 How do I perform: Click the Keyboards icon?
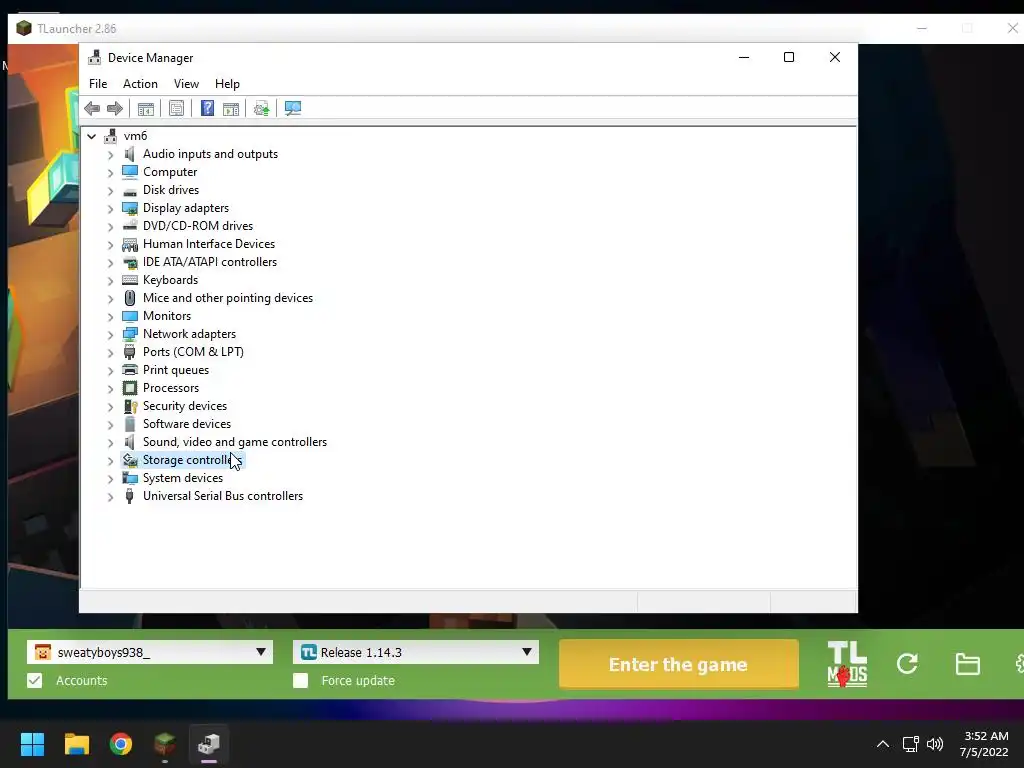[x=130, y=280]
